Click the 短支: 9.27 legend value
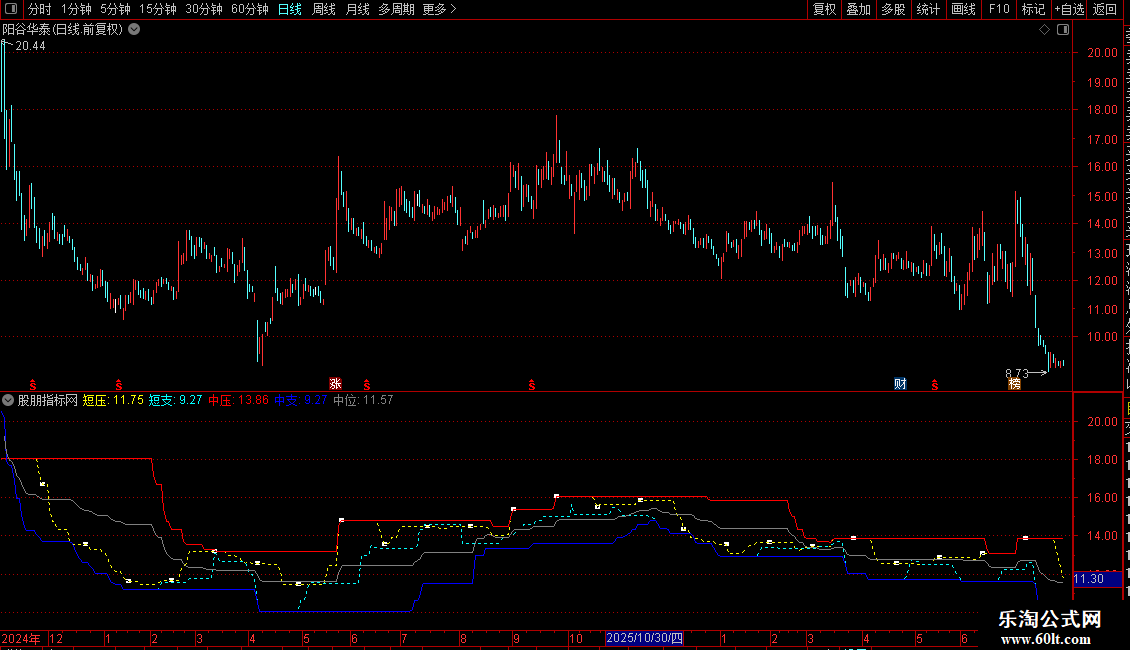Viewport: 1130px width, 650px height. pos(175,400)
